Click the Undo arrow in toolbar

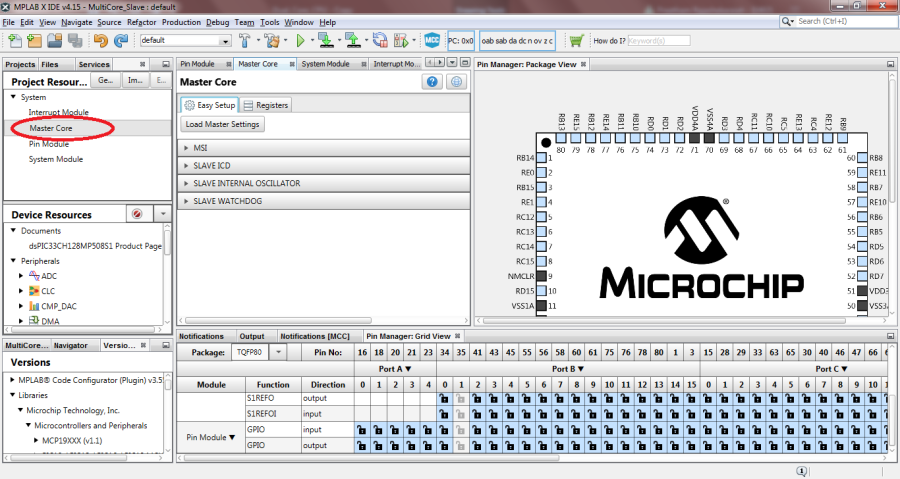click(x=101, y=41)
